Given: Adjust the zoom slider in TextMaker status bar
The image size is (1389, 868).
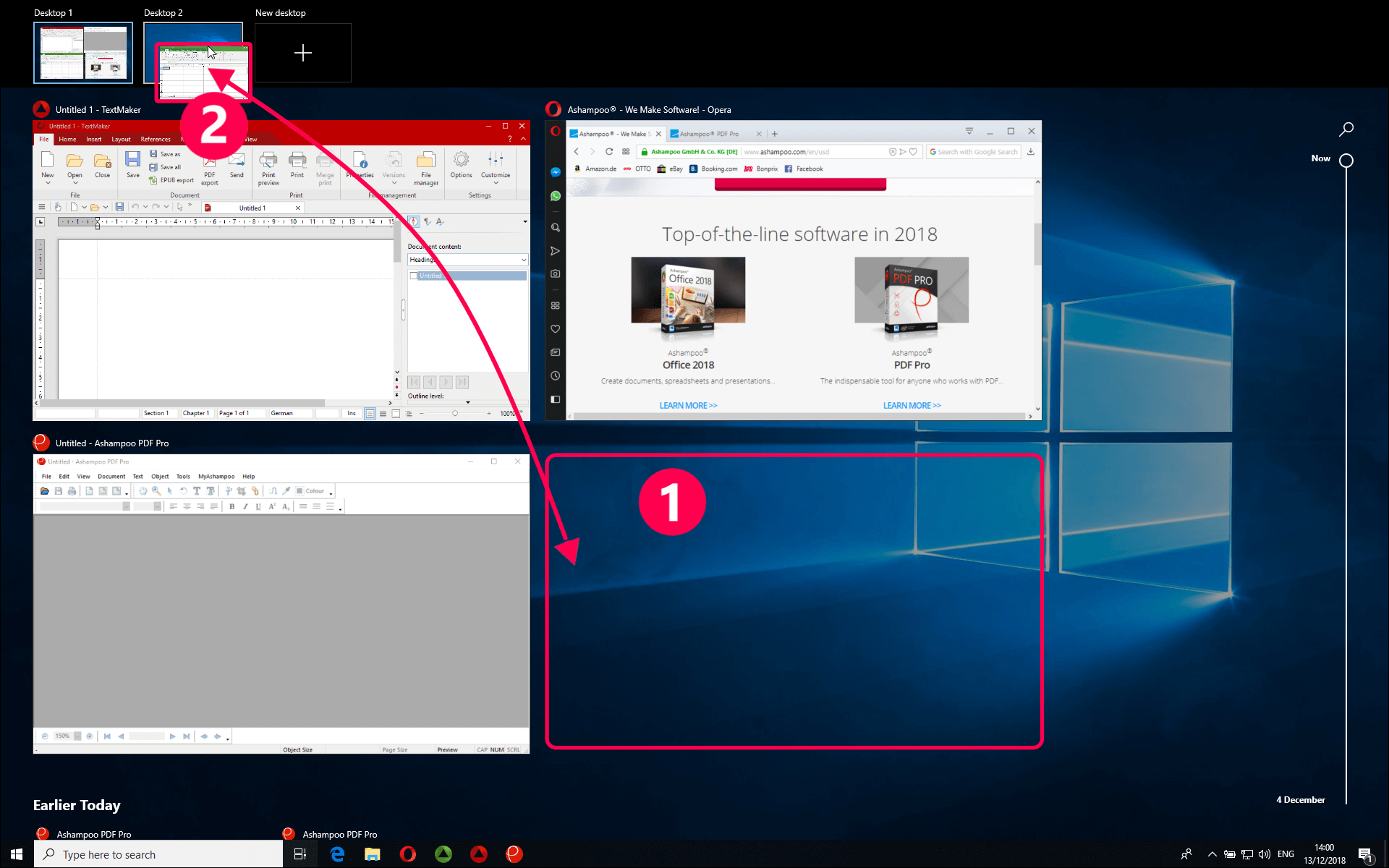Looking at the screenshot, I should click(455, 414).
